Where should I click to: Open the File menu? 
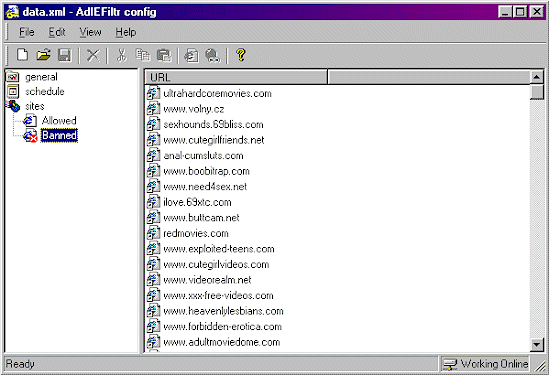pos(27,32)
